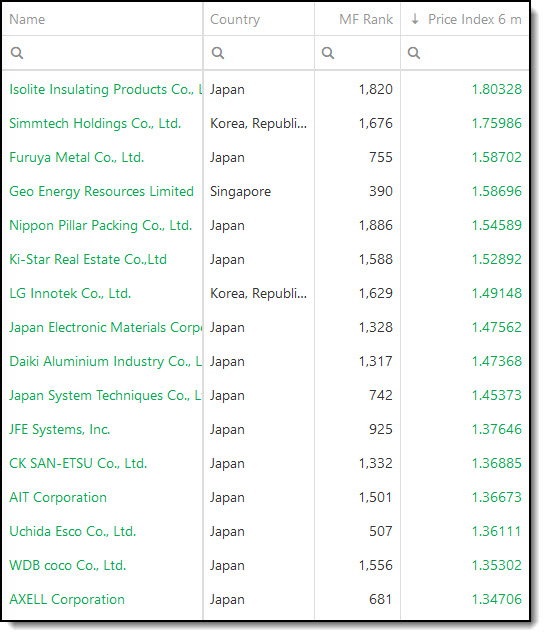Viewport: 546px width, 637px height.
Task: Sort by the Name column header
Action: (27, 19)
